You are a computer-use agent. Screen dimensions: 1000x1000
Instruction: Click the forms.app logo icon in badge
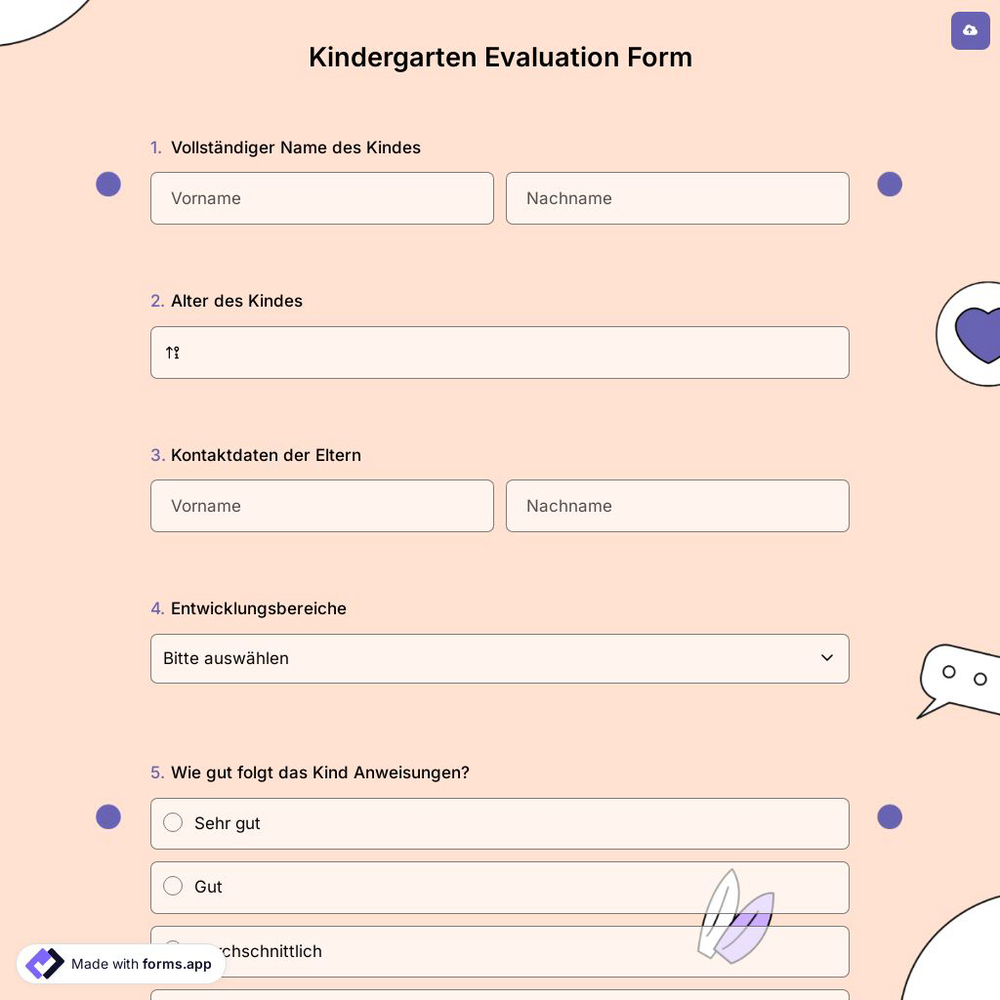[x=44, y=963]
